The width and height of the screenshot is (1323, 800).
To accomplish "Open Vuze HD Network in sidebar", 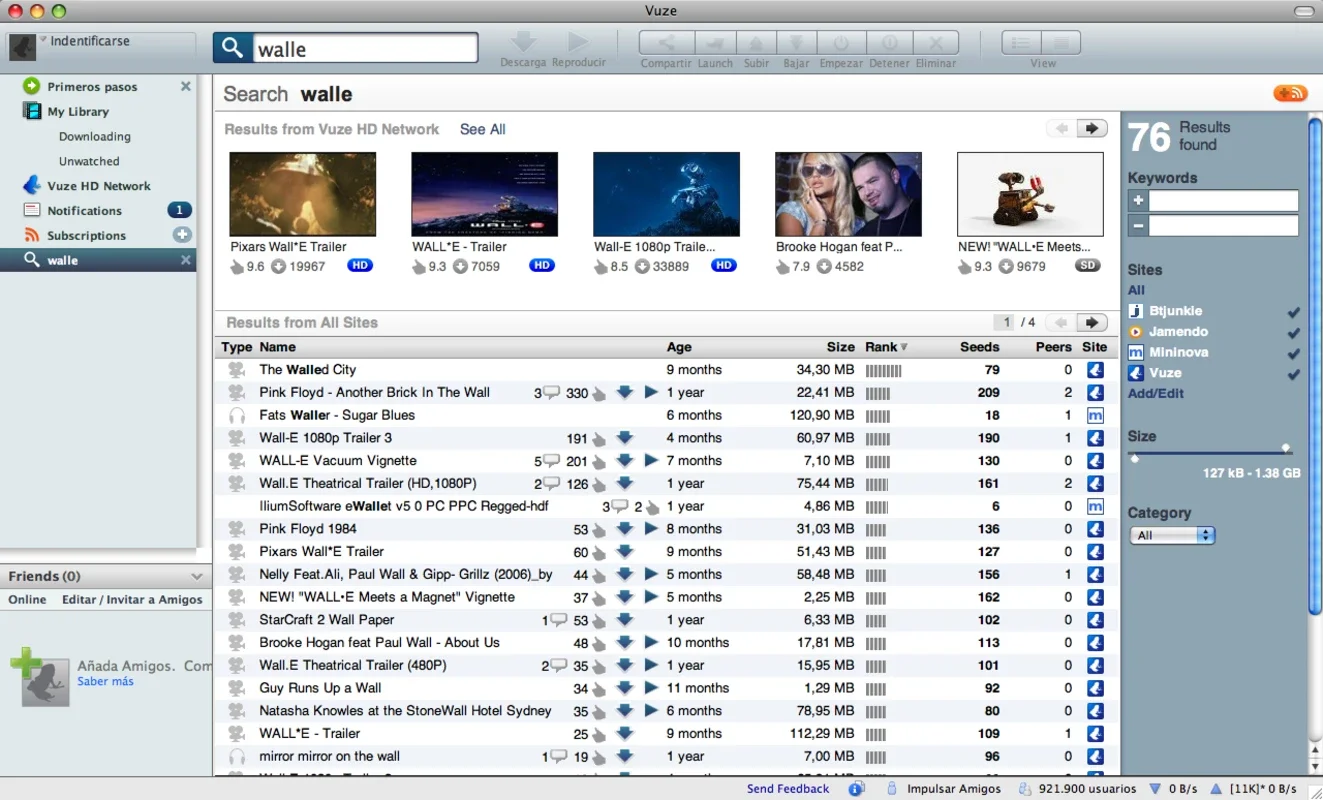I will pos(99,186).
